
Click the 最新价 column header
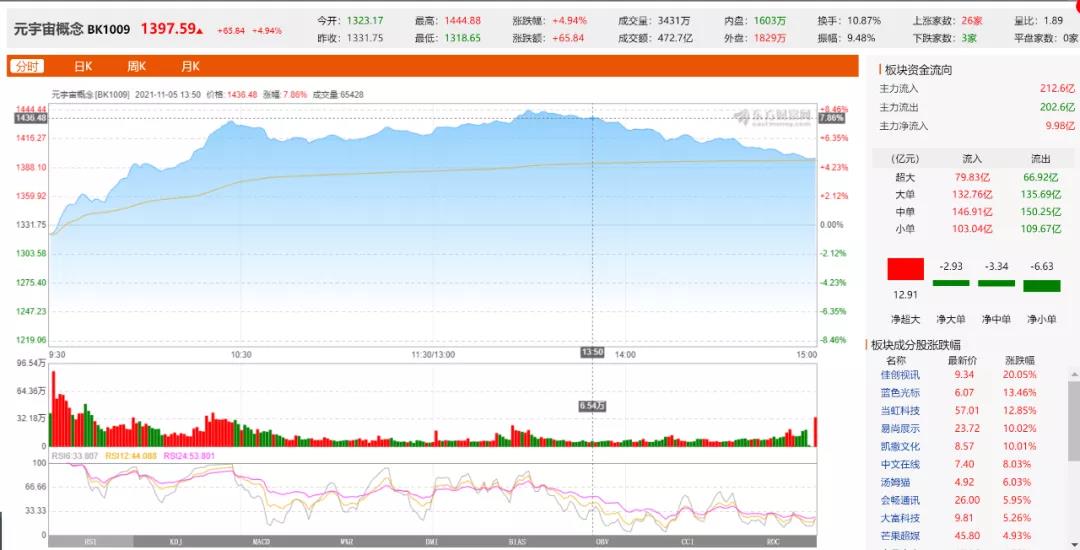962,360
